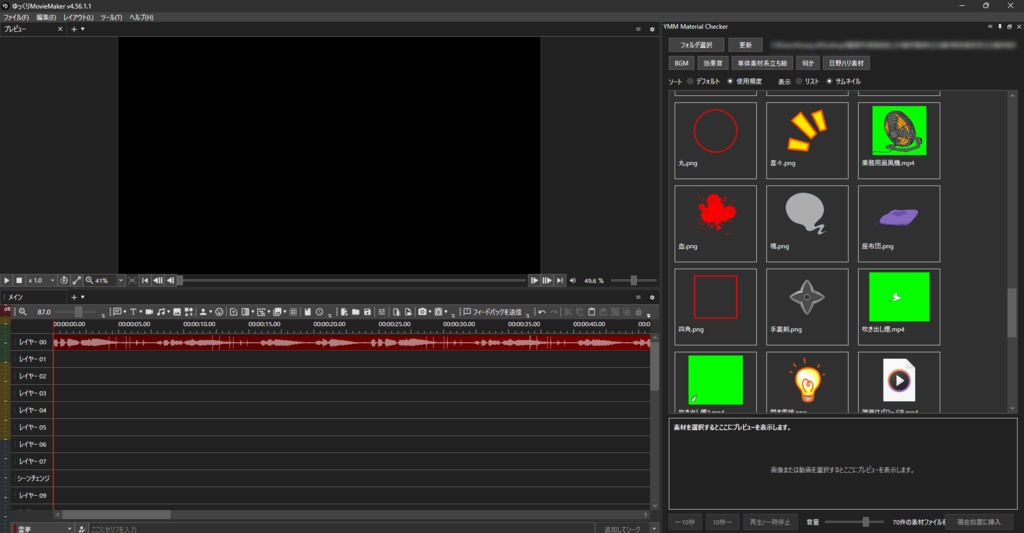Select the 手裏剣.png thumbnail
Screen dimensions: 1024x533
[807, 306]
